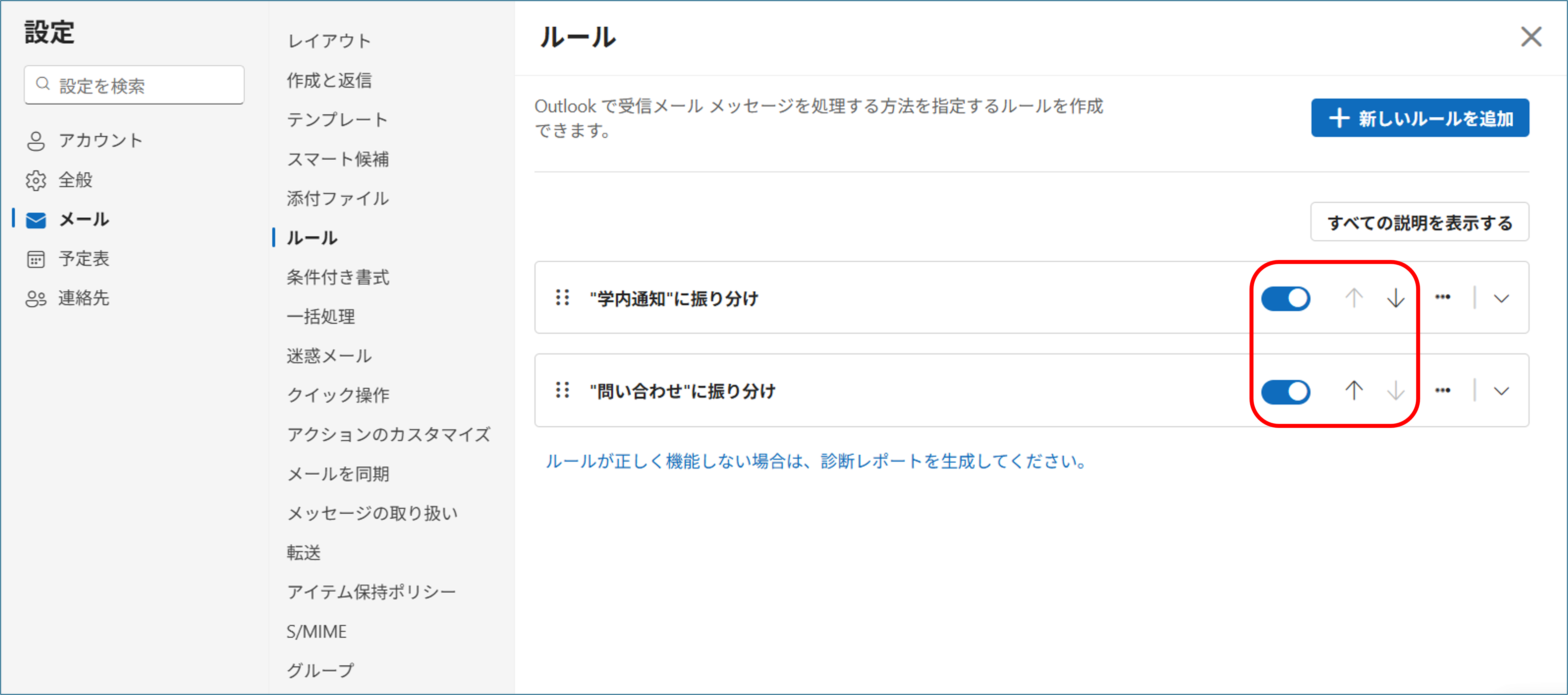
Task: Open more options for "問い合わせ" rule
Action: coord(1442,391)
